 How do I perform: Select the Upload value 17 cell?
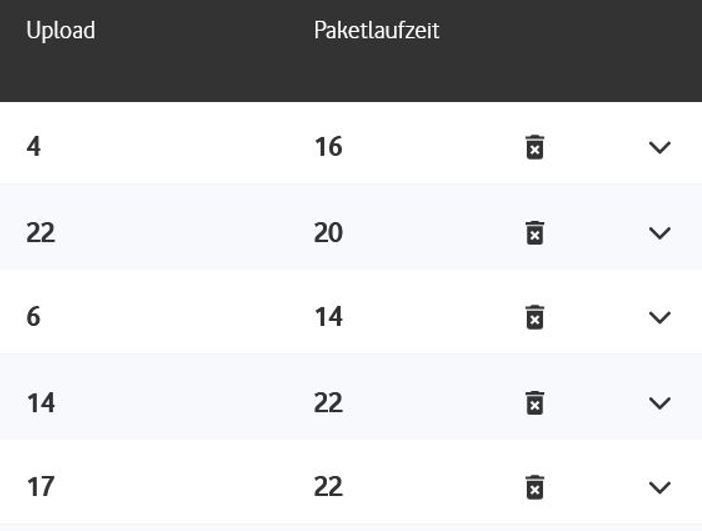pyautogui.click(x=40, y=487)
